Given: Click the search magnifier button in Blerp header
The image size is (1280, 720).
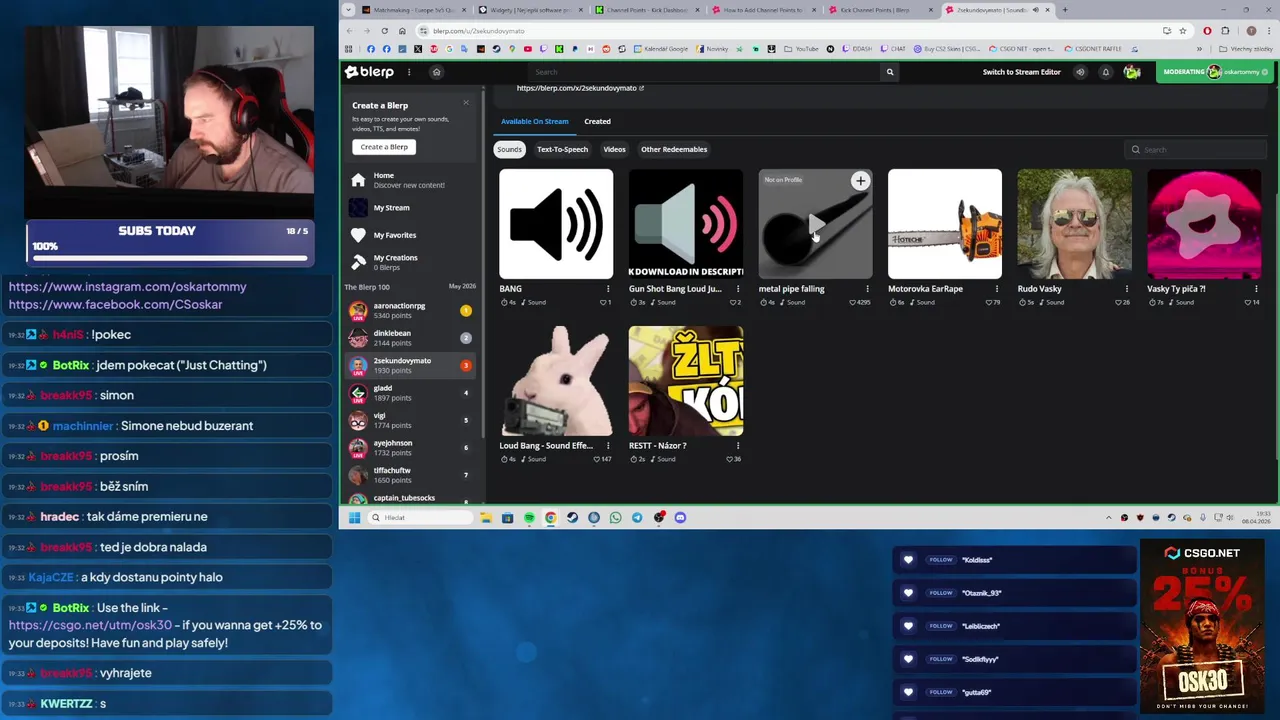Looking at the screenshot, I should tap(890, 72).
